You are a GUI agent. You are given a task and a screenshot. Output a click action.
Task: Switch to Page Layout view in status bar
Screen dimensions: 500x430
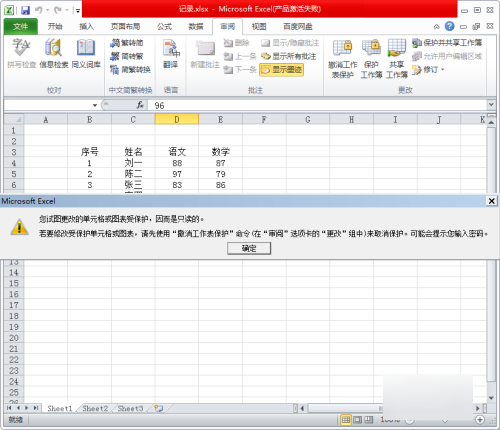357,420
